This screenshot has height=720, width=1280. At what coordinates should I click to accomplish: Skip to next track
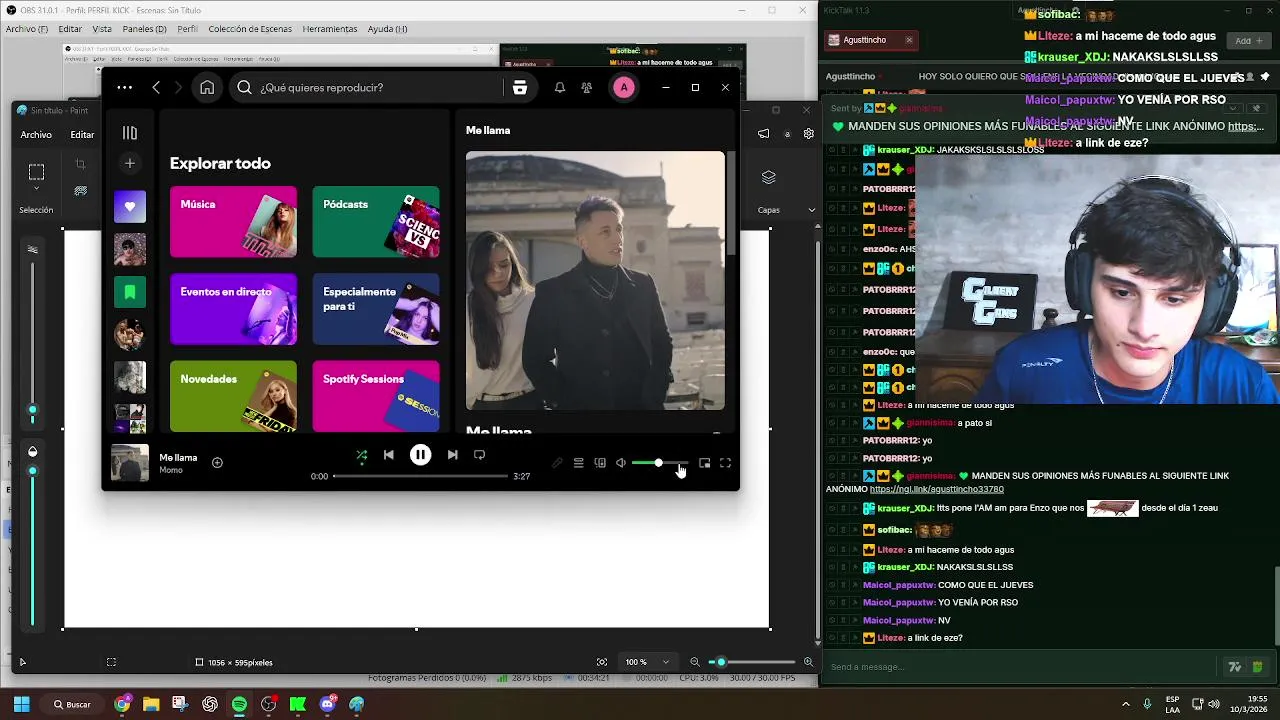coord(452,455)
